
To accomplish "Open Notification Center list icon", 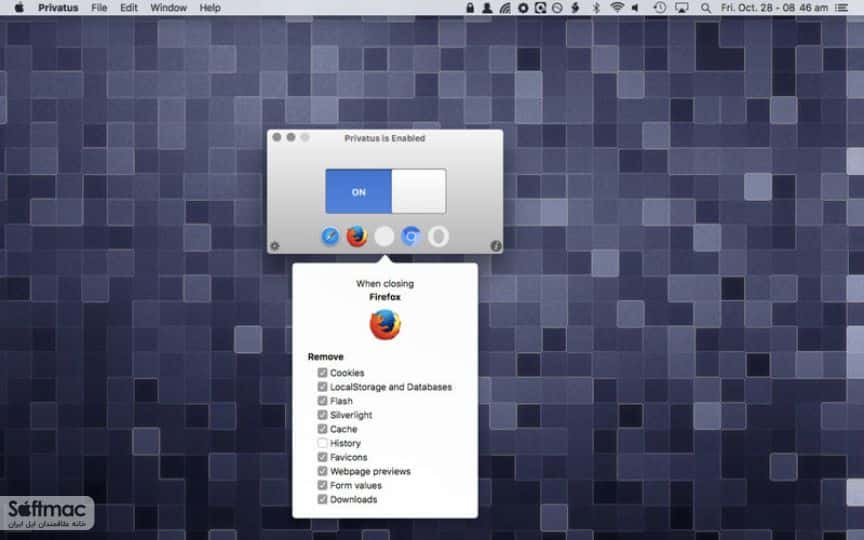I will point(841,8).
